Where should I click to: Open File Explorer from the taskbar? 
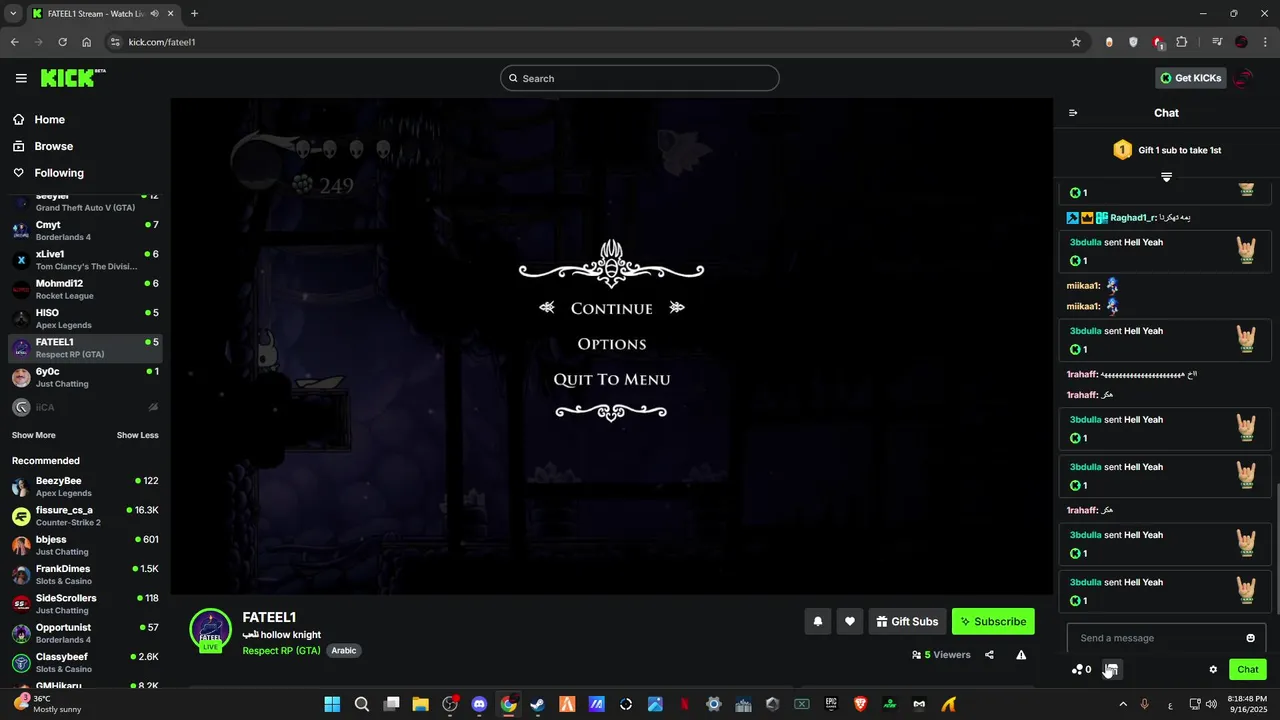coord(420,704)
